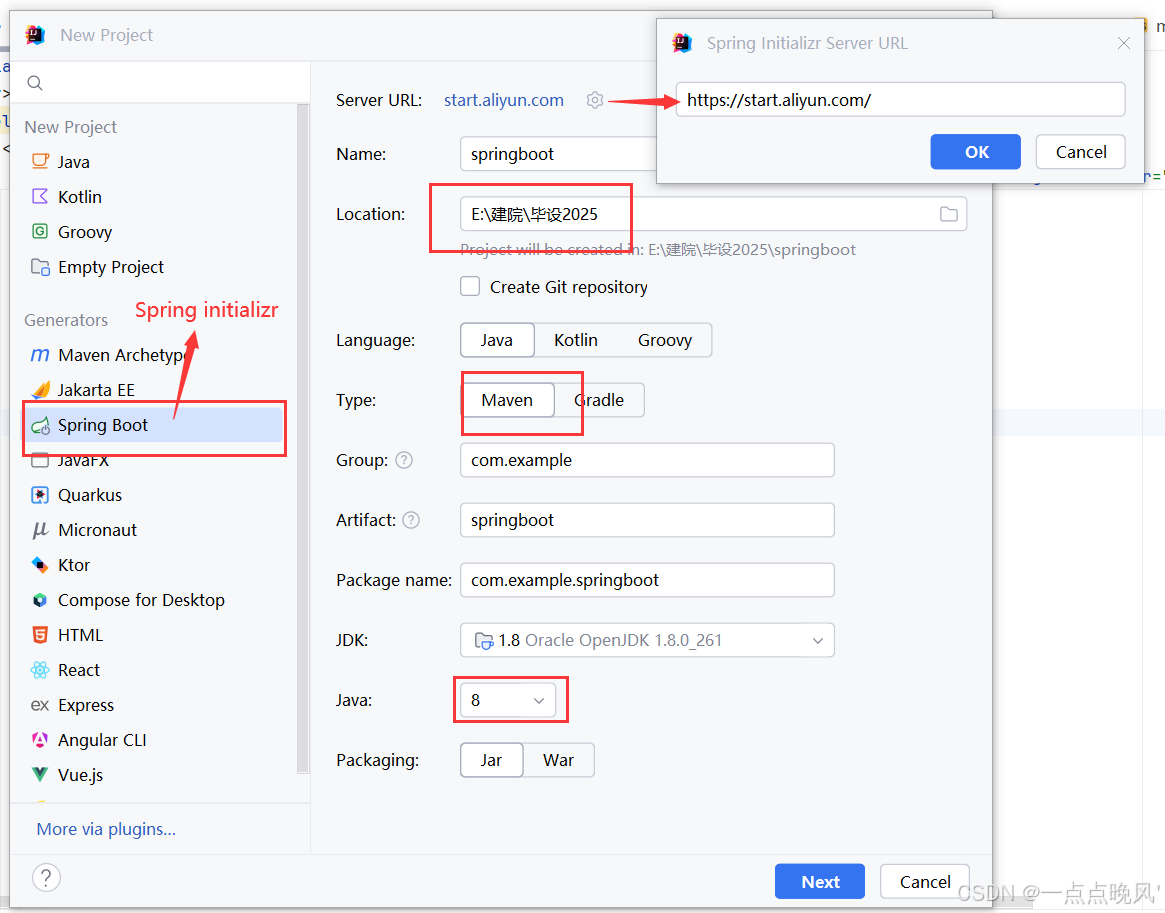Image resolution: width=1165 pixels, height=913 pixels.
Task: Click the Name input field
Action: pyautogui.click(x=558, y=154)
